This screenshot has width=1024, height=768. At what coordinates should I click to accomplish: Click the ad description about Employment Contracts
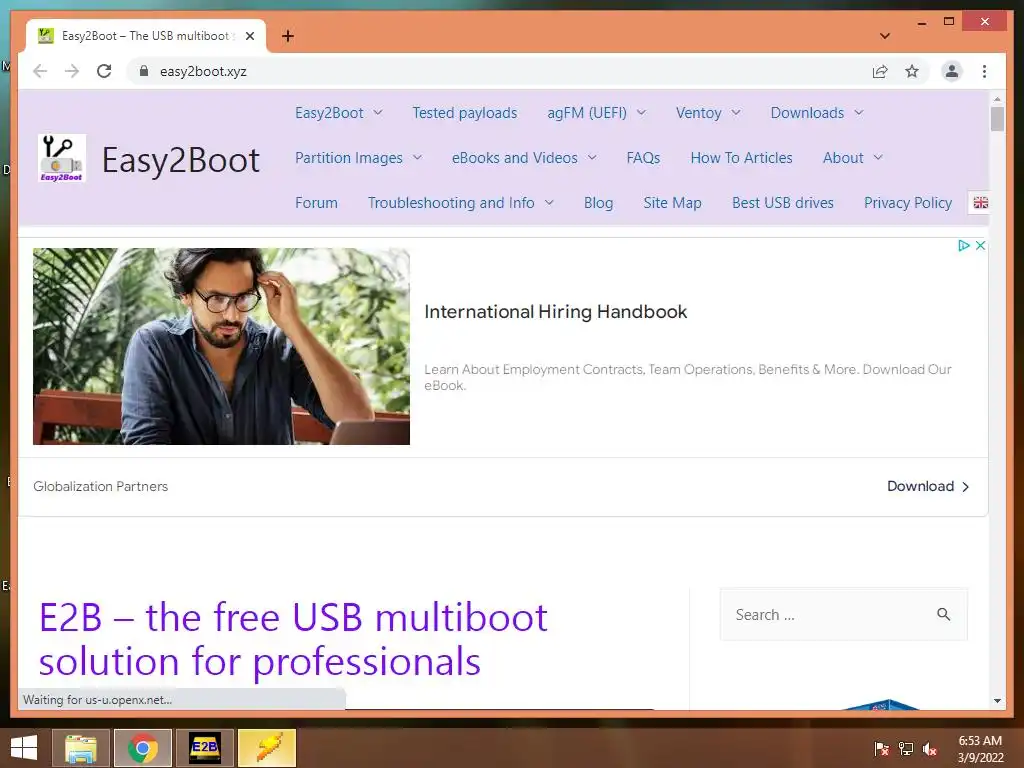(688, 377)
